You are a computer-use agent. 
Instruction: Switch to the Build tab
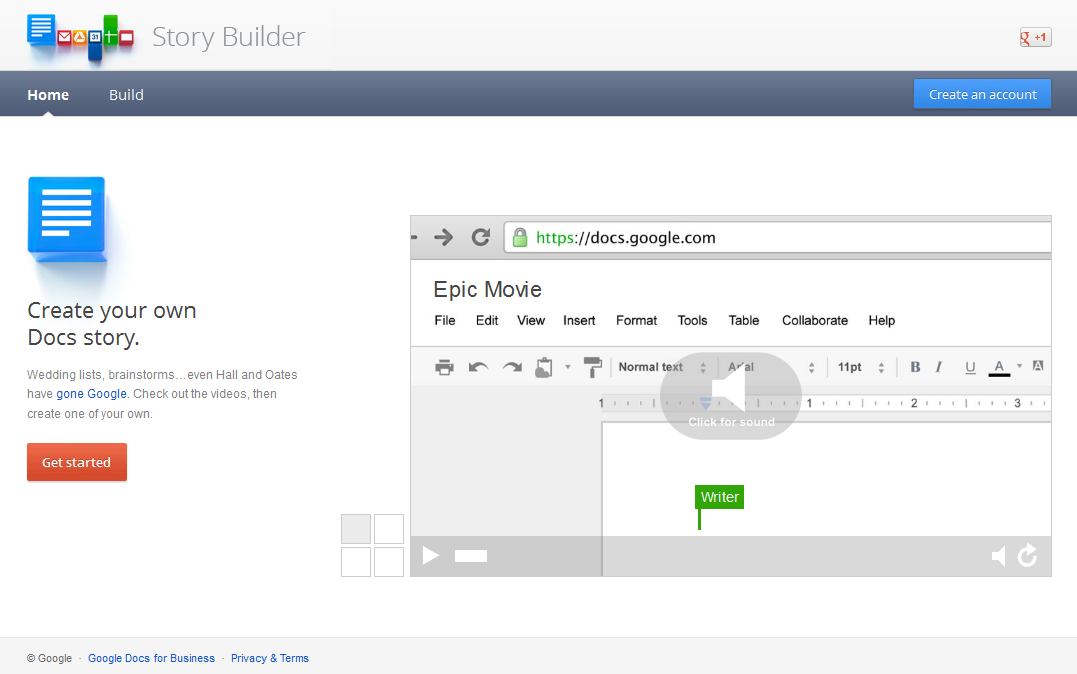[x=126, y=94]
